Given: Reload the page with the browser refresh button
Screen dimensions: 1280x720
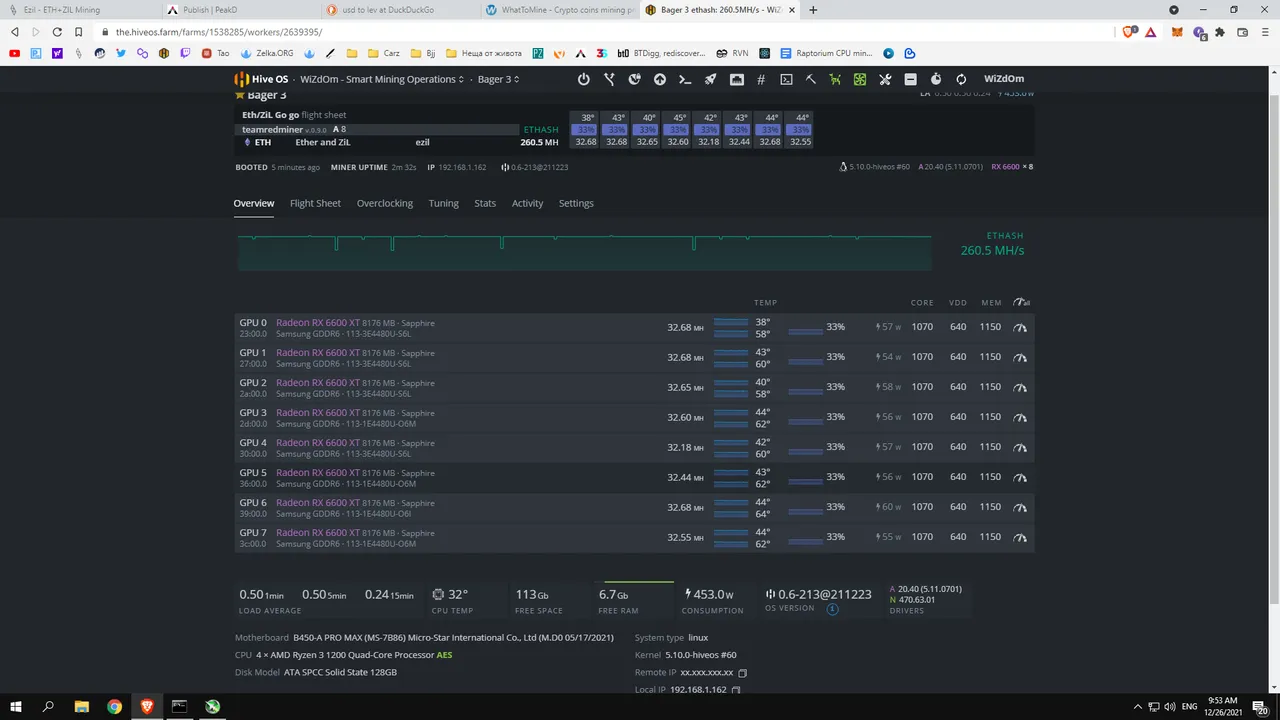Looking at the screenshot, I should 57,32.
